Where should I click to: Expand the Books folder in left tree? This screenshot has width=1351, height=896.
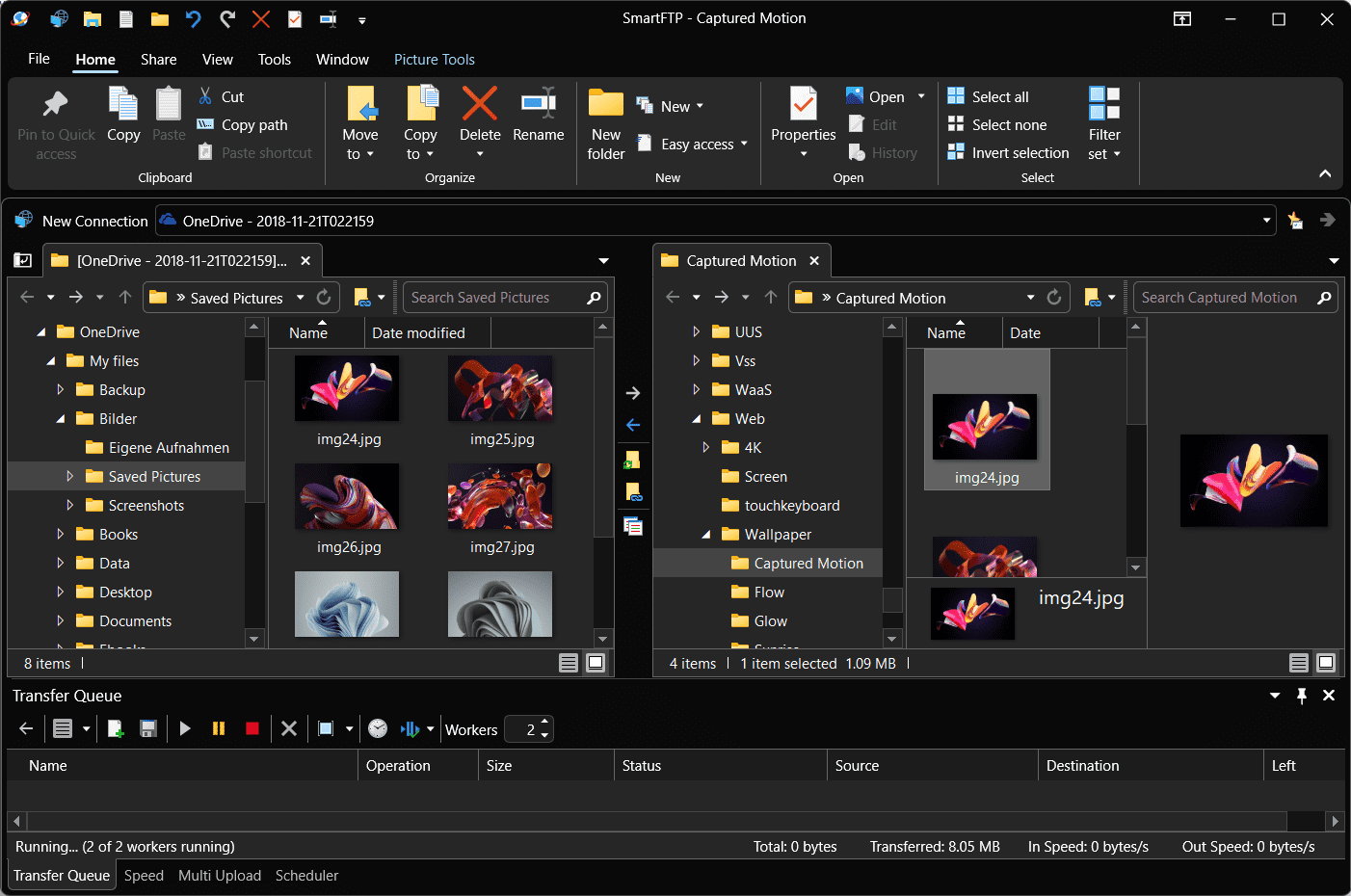[x=60, y=535]
